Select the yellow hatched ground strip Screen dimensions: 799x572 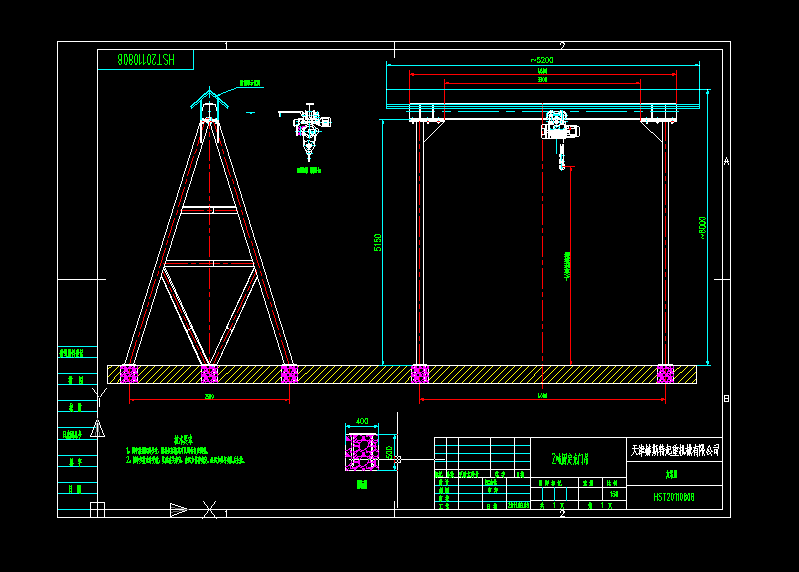[402, 374]
